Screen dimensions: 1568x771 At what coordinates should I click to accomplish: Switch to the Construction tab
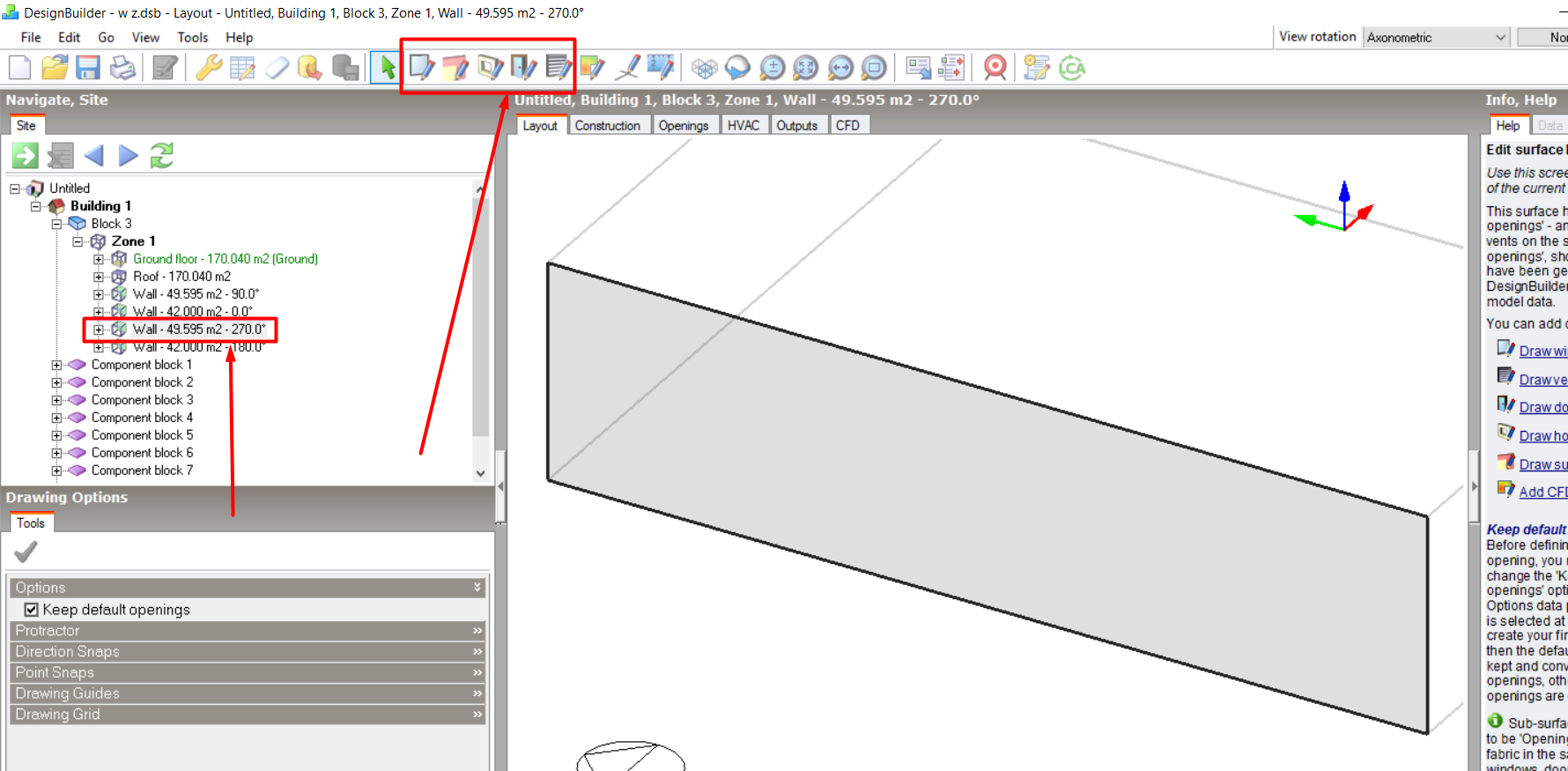pos(608,125)
